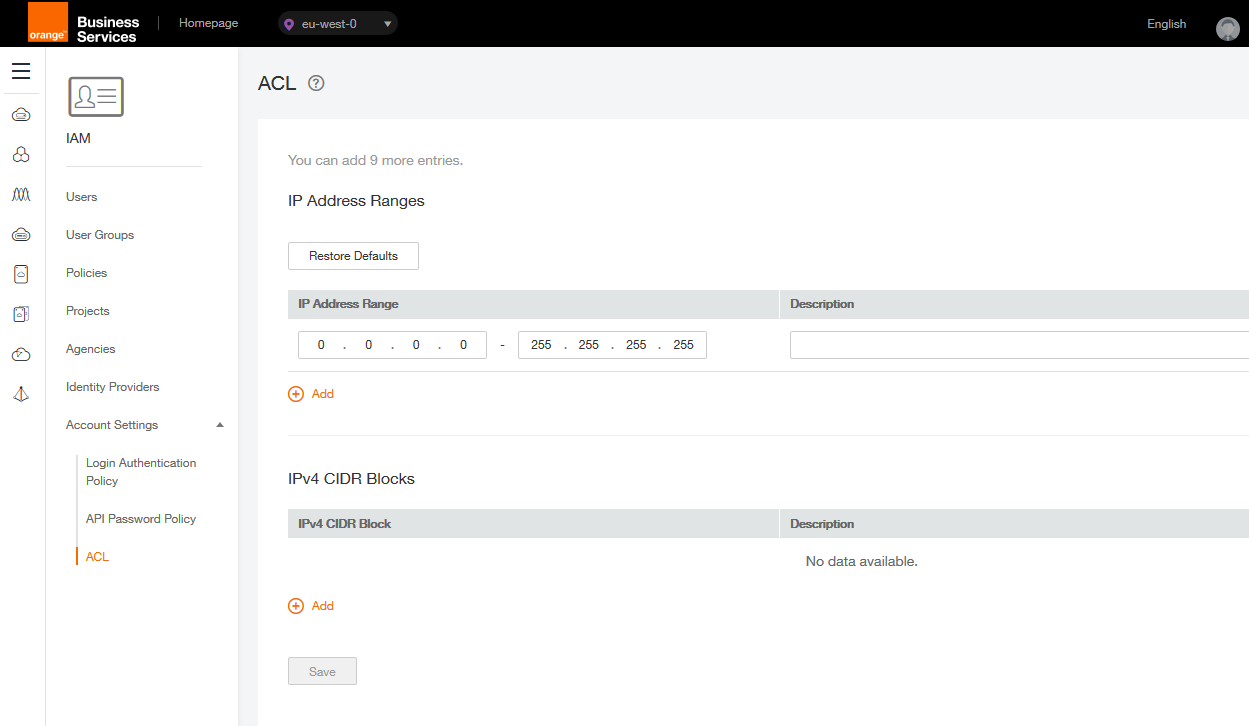Screen dimensions: 1249x726
Task: Open the User Groups page
Action: click(99, 234)
